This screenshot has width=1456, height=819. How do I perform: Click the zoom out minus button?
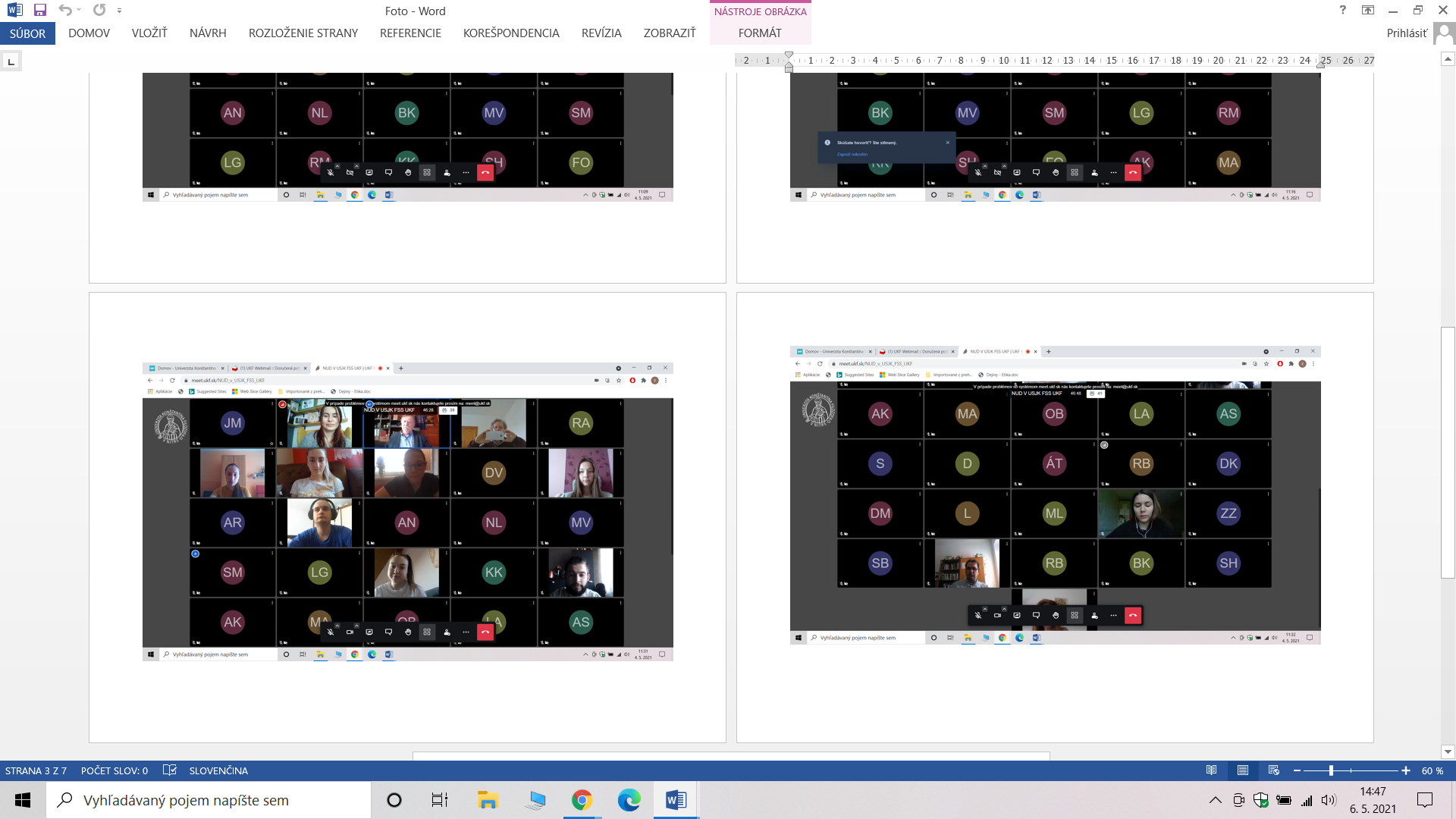tap(1297, 770)
